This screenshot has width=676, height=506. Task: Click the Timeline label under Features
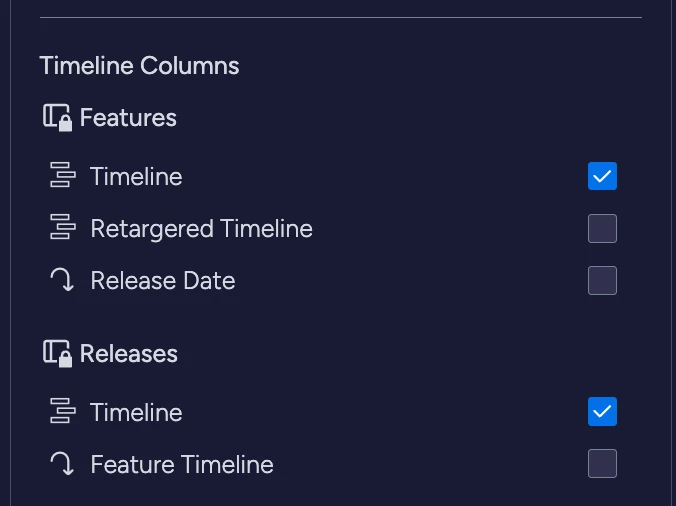tap(136, 177)
